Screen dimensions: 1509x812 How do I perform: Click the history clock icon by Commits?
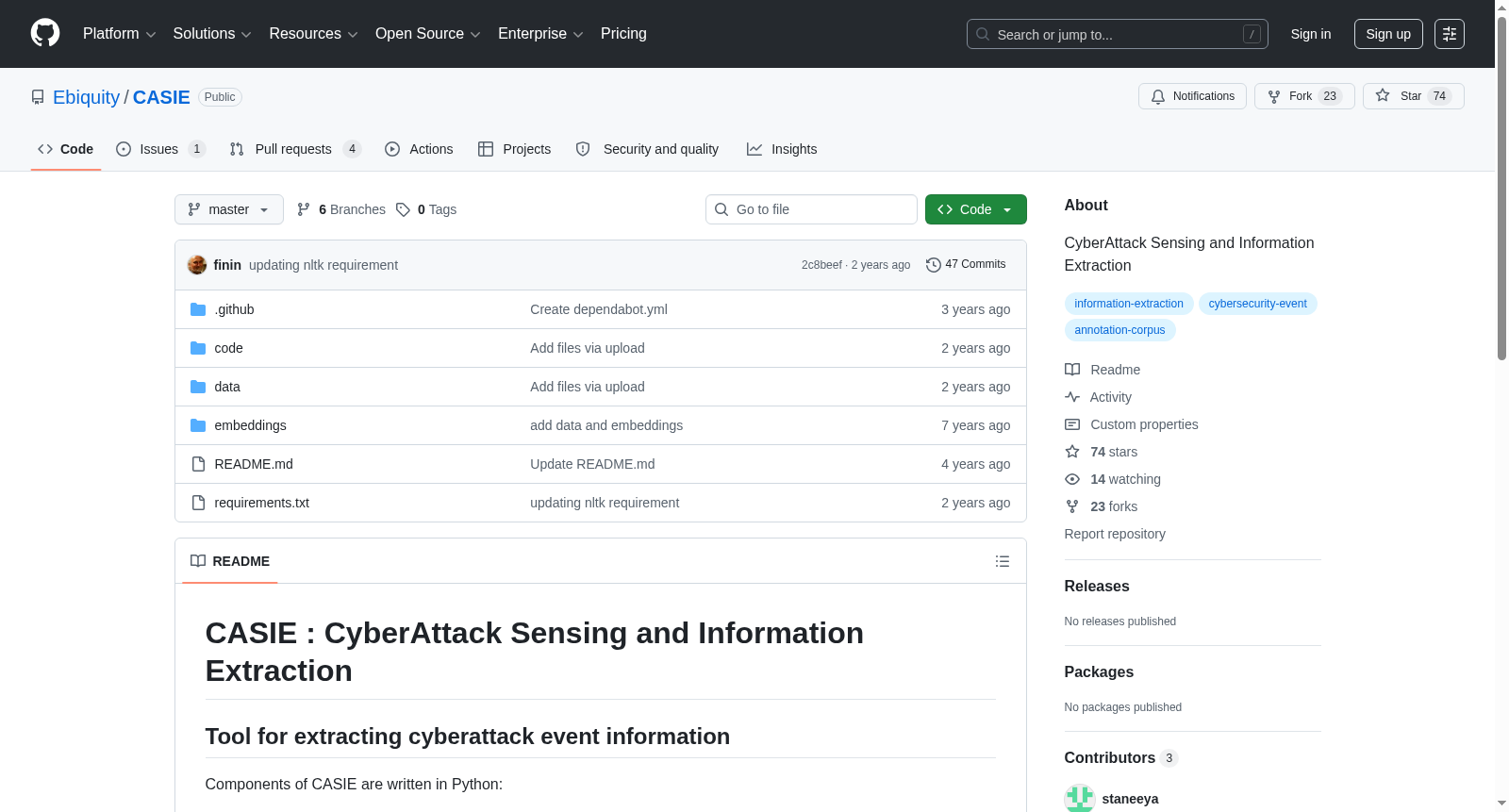934,265
